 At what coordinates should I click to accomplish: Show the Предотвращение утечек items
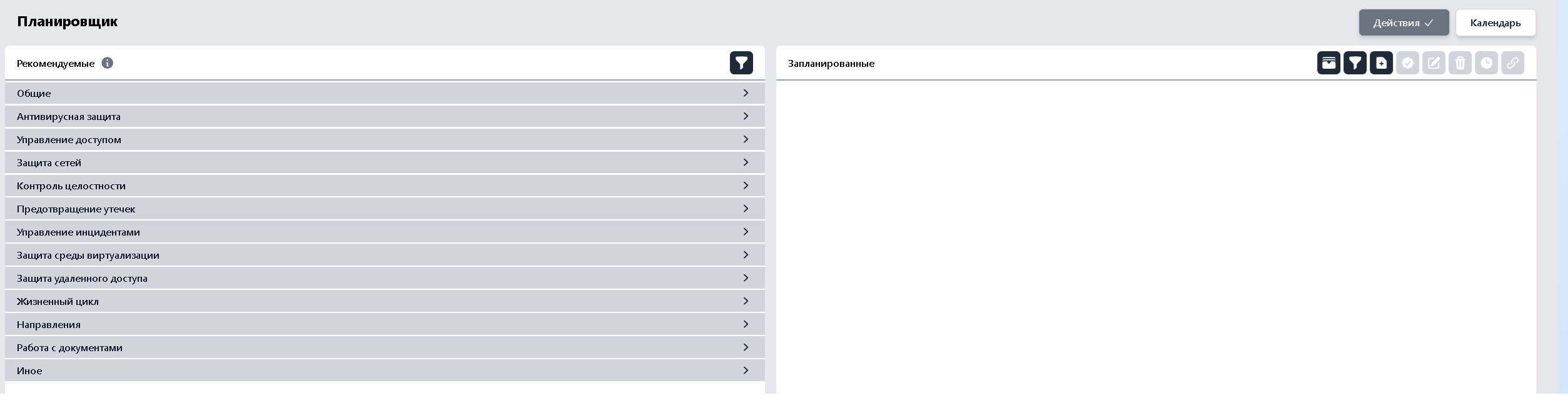pos(385,209)
